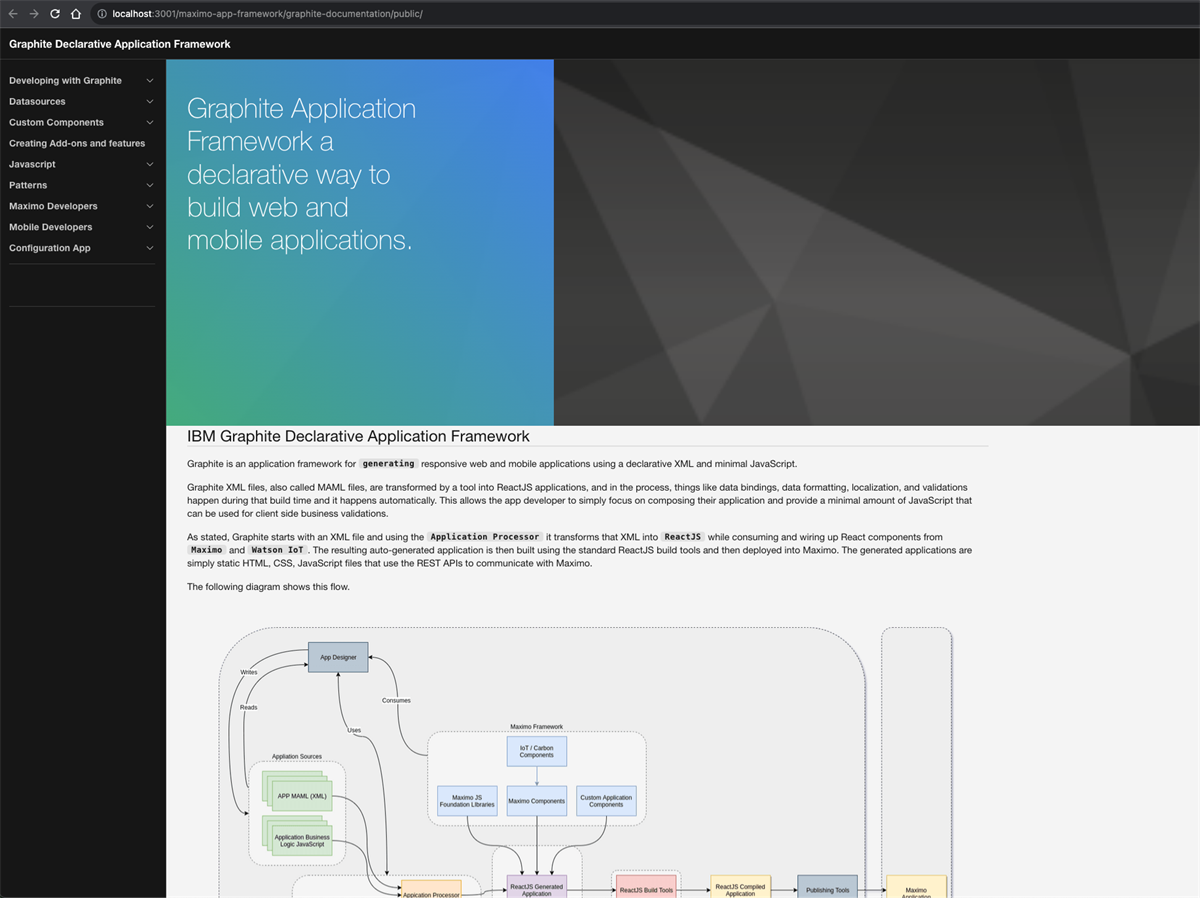
Task: Expand the Developing with Graphite section chevron
Action: [150, 81]
